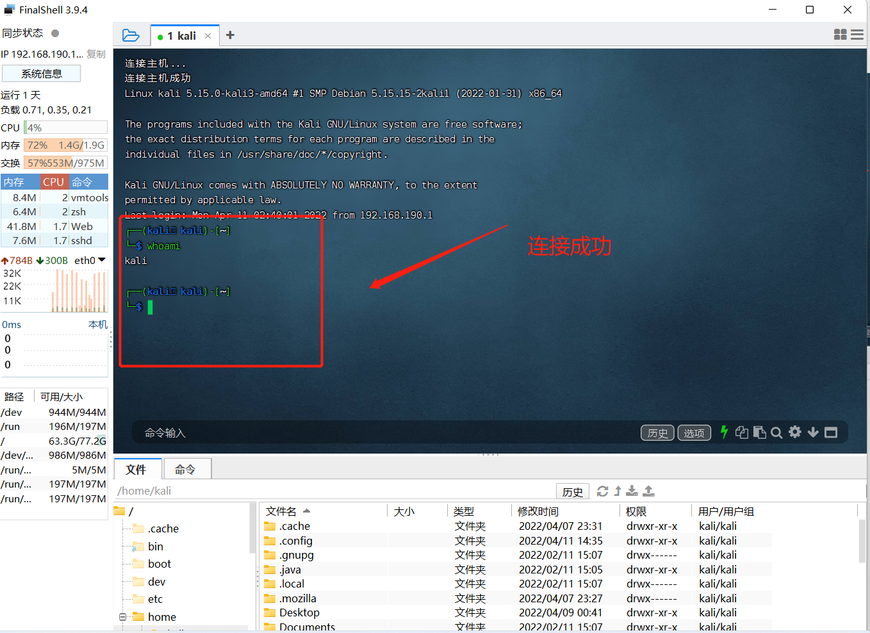Collapse the home folder tree node
This screenshot has height=633, width=870.
(x=123, y=617)
